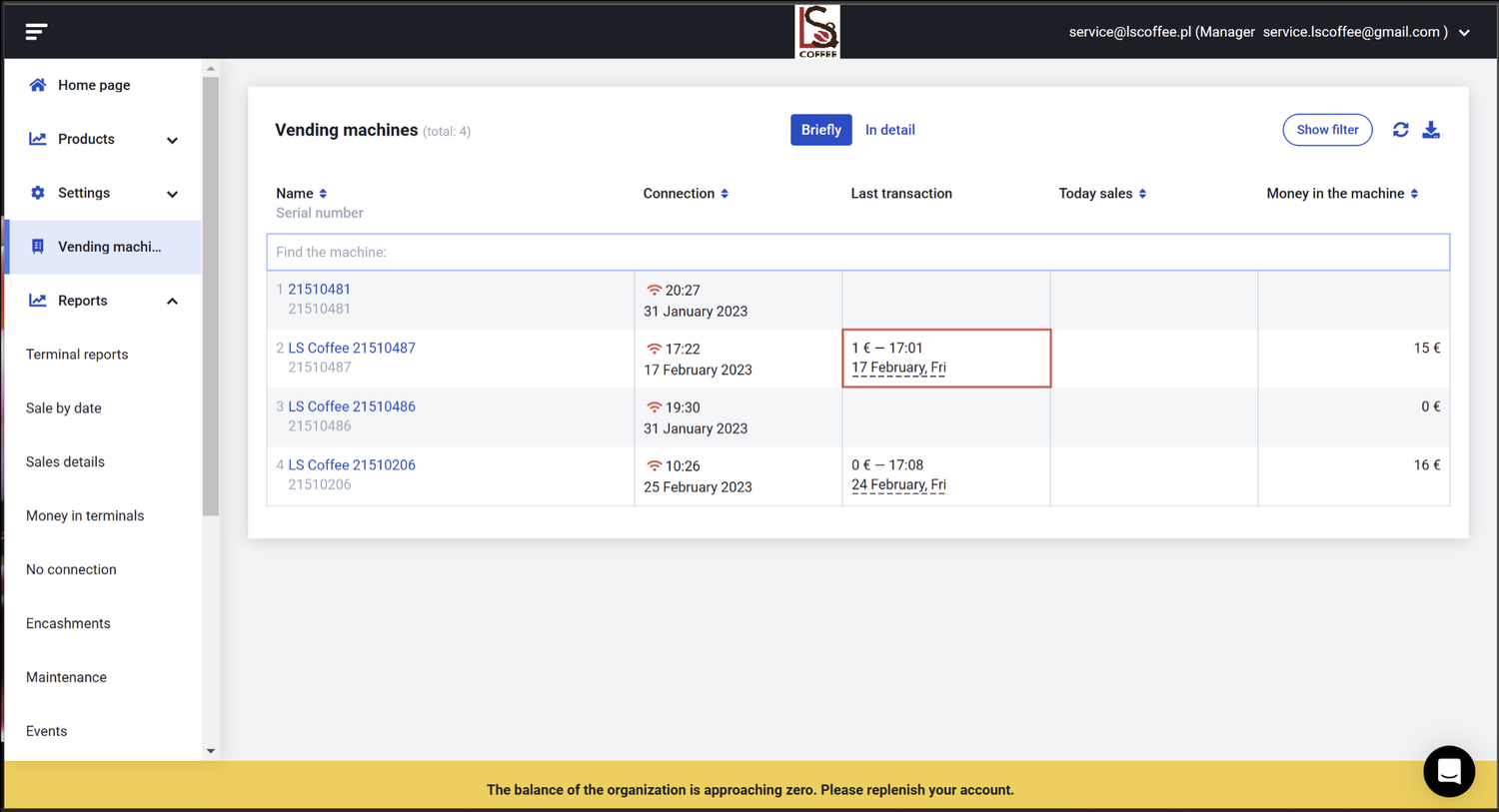Collapse the Reports section chevron
This screenshot has height=812, width=1499.
pos(172,301)
